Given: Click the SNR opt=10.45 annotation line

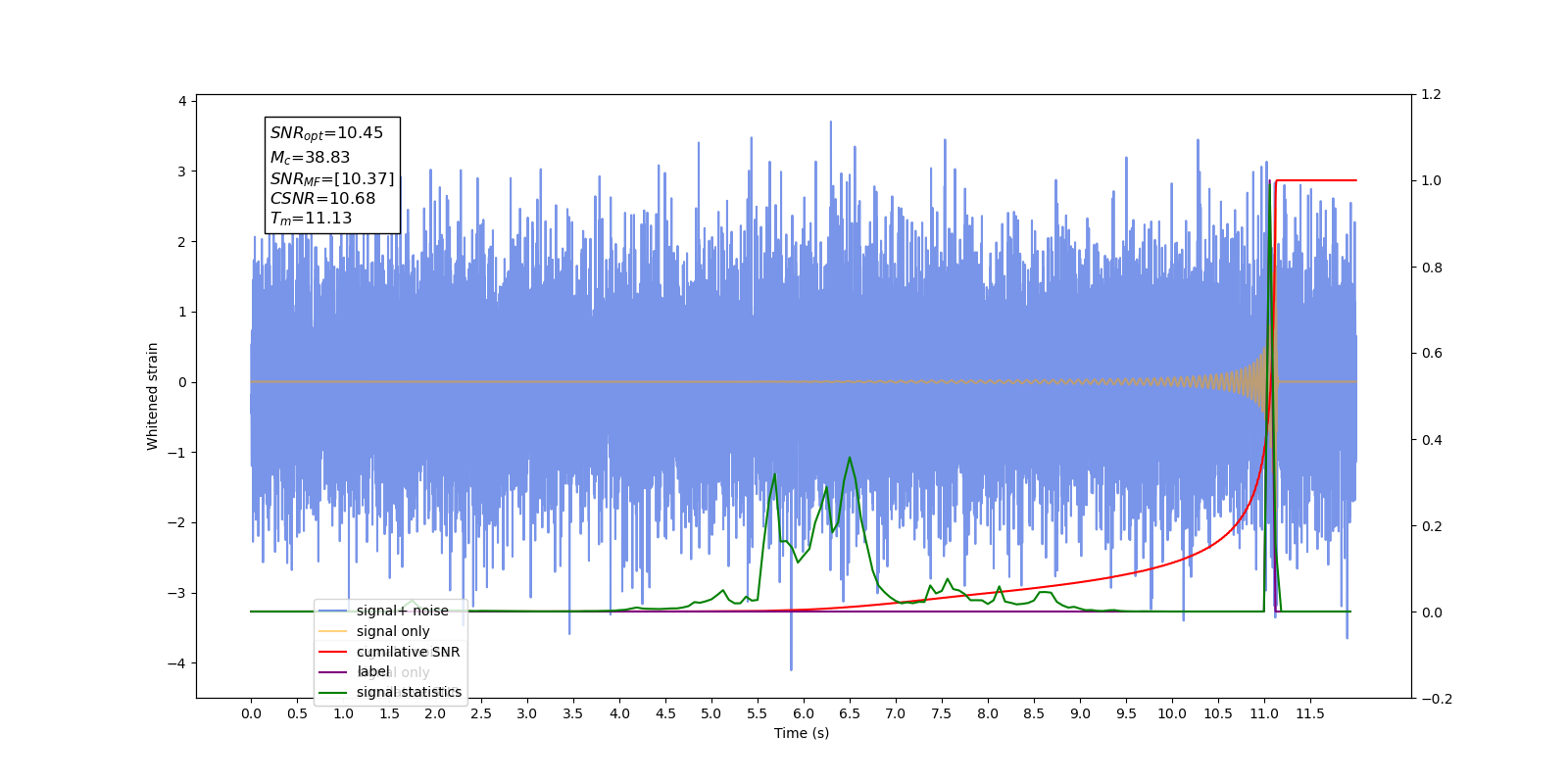Looking at the screenshot, I should (x=326, y=133).
